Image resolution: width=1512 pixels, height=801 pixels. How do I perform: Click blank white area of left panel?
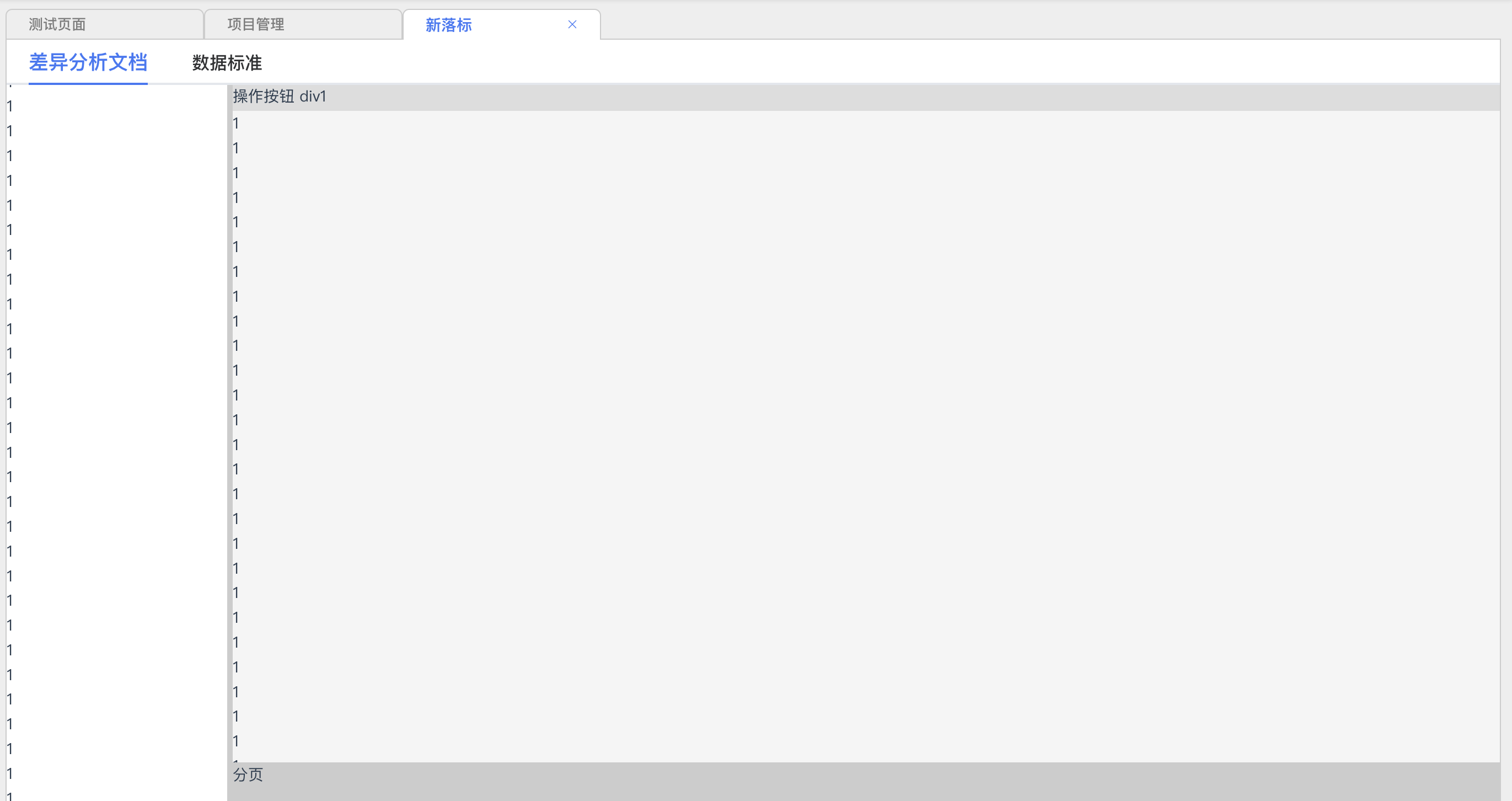[117, 411]
